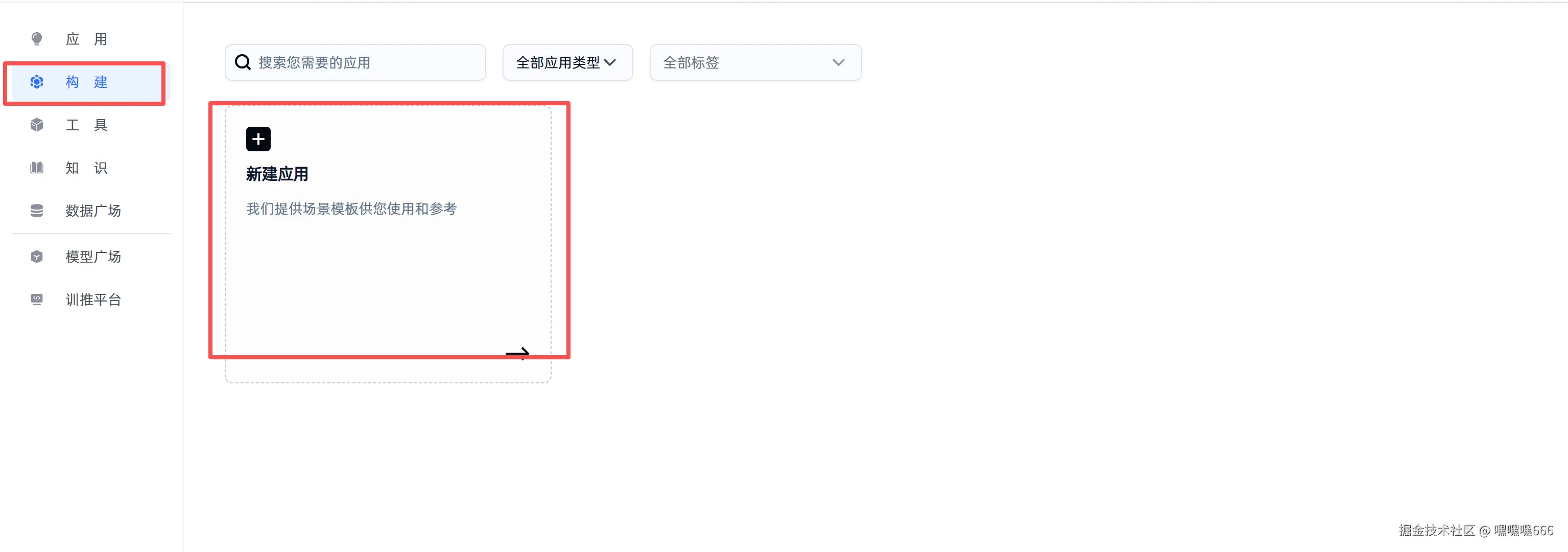Click the 新建应用 title text
Screen dimensions: 1568x552
[277, 174]
